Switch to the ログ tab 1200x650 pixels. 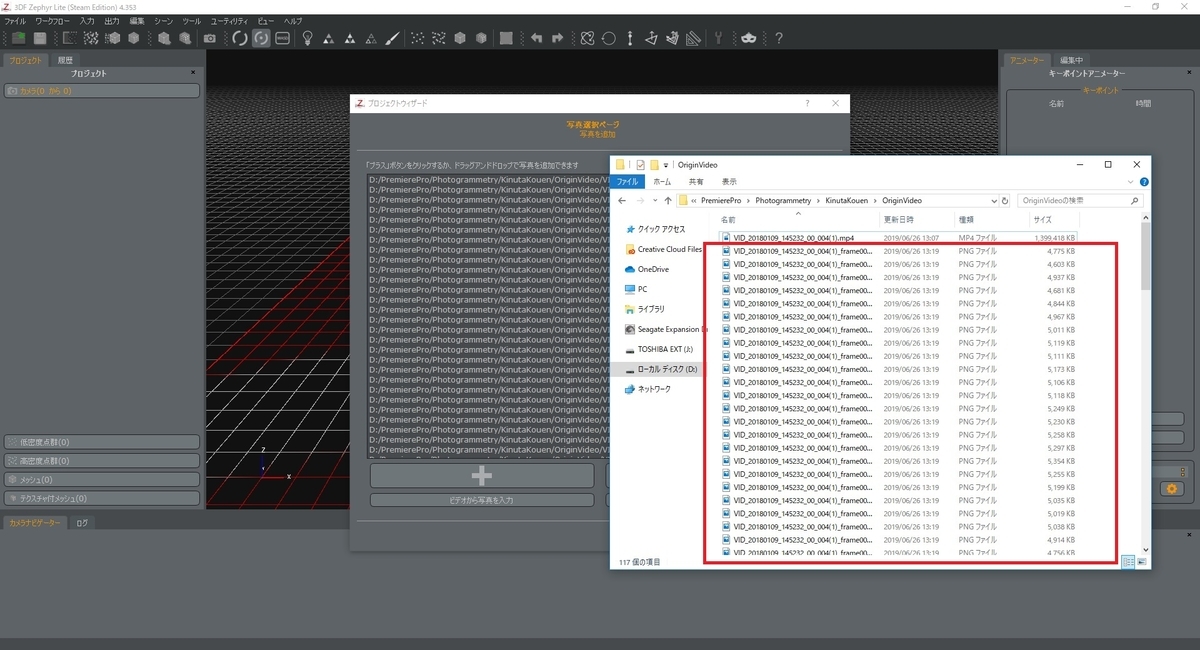[82, 522]
